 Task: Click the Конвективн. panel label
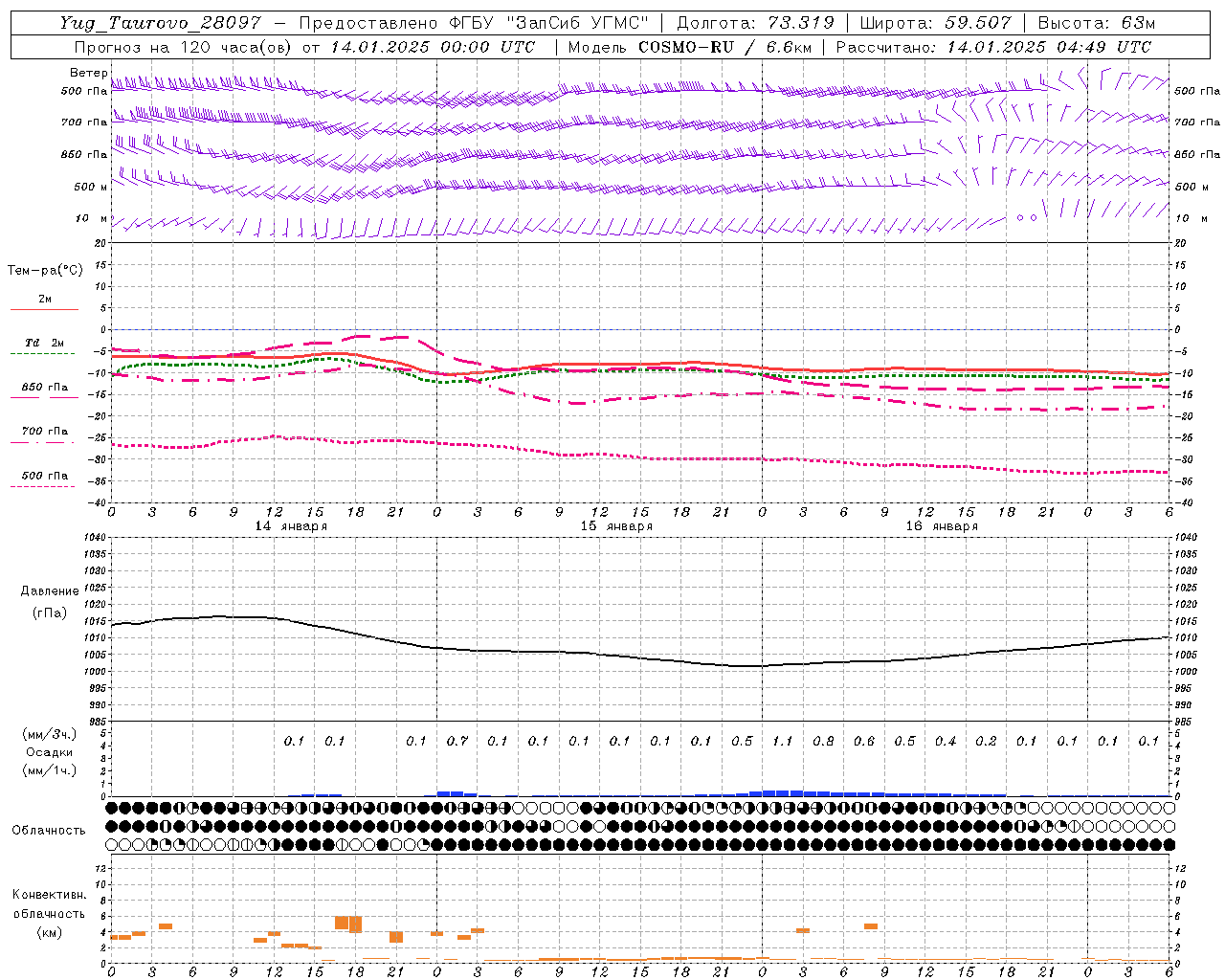pyautogui.click(x=49, y=895)
